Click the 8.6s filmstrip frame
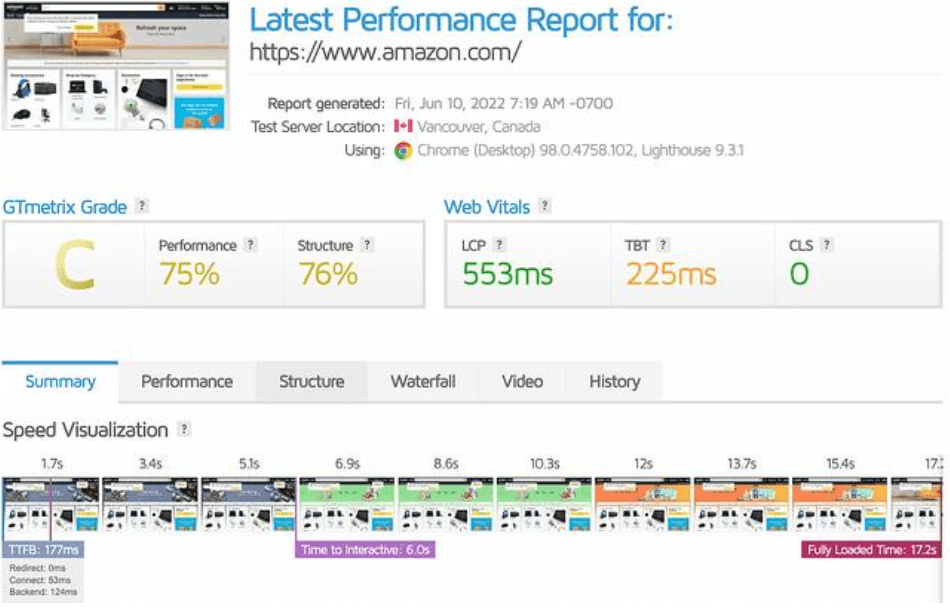 coord(445,504)
